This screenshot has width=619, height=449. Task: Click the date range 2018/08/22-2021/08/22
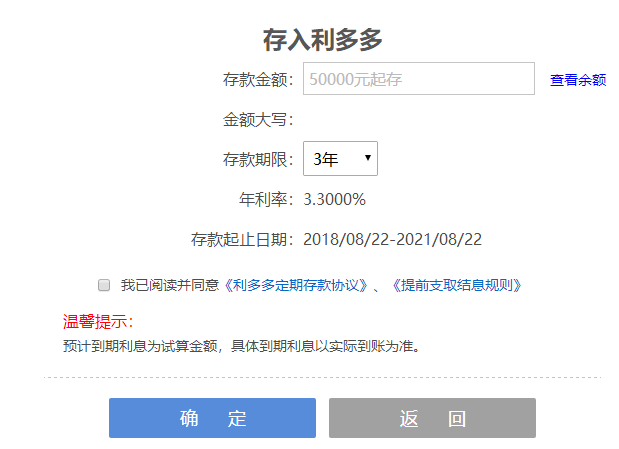coord(392,239)
